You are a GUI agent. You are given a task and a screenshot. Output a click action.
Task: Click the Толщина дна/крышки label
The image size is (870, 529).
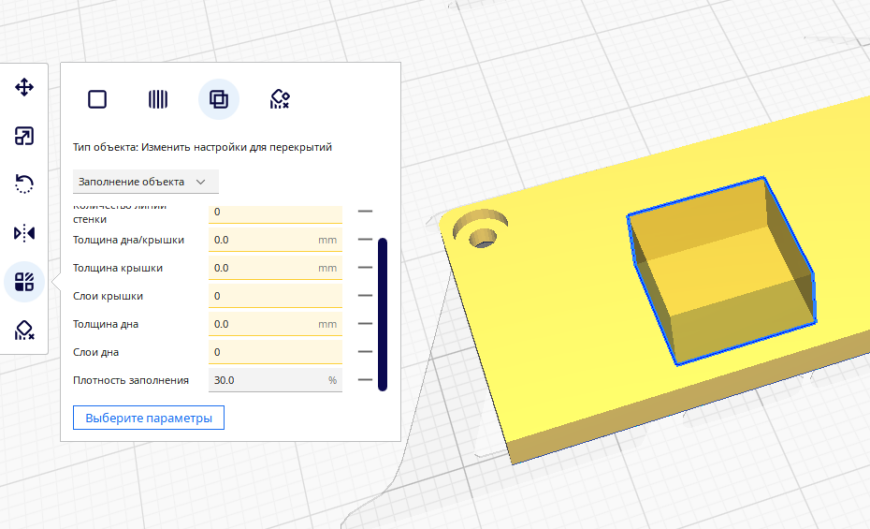tap(128, 240)
